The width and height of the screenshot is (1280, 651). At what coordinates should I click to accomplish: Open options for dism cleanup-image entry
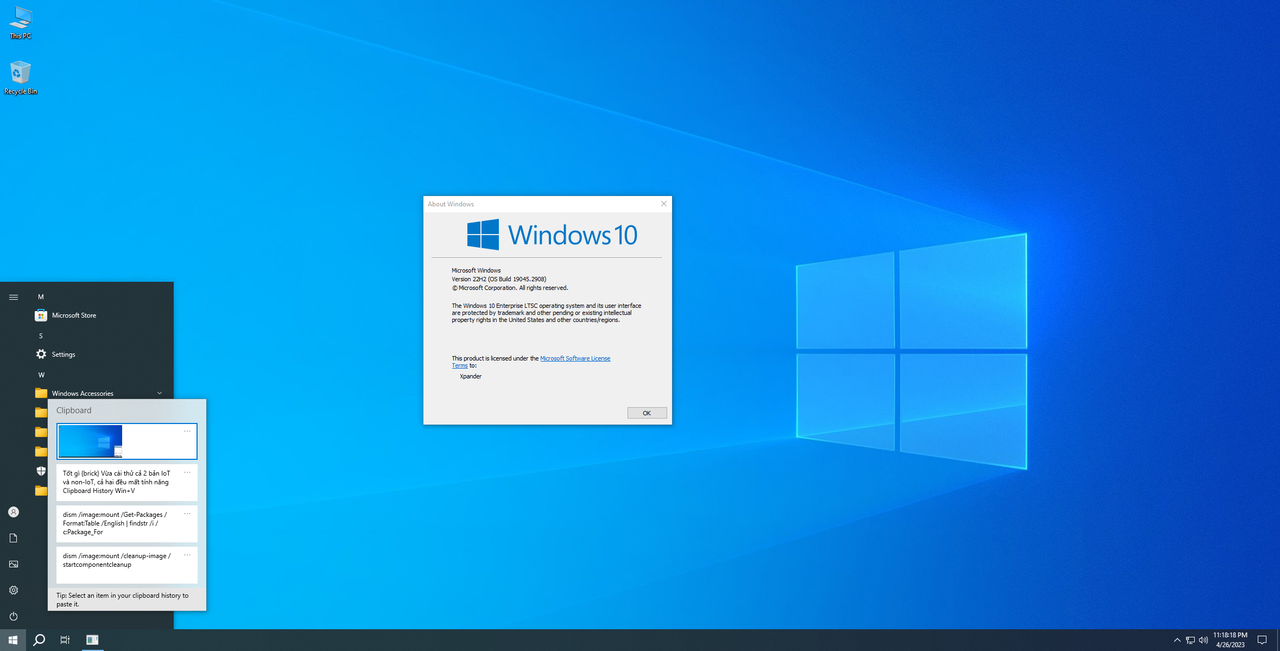click(187, 555)
